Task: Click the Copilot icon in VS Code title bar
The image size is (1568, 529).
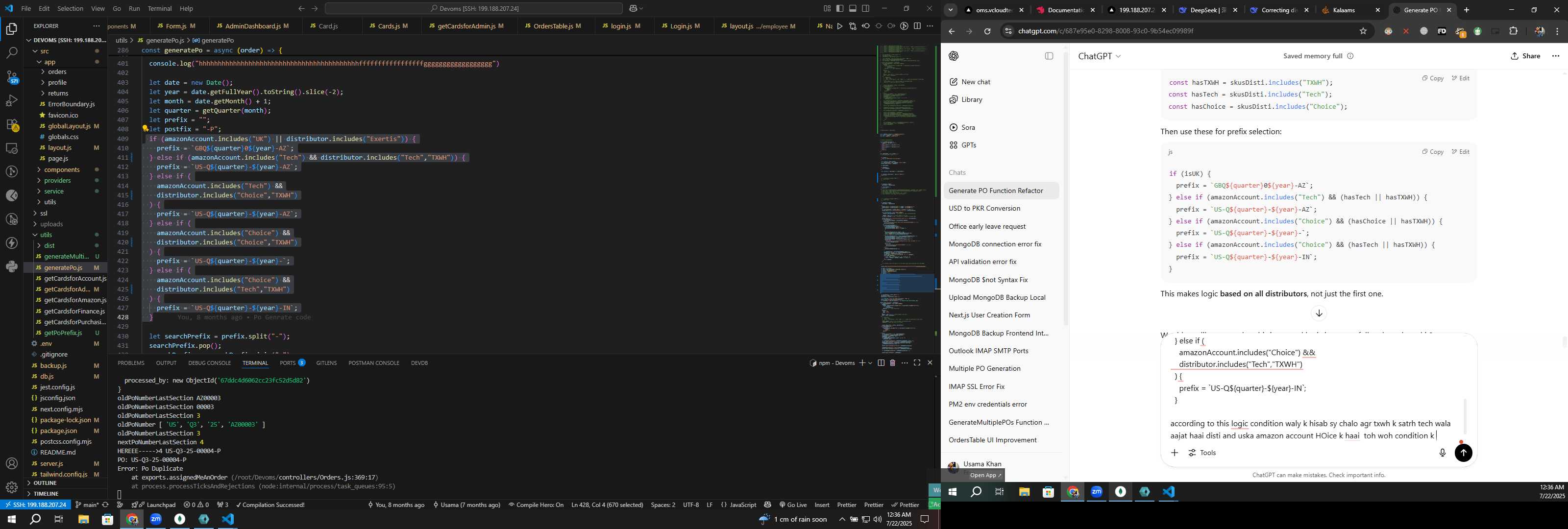Action: pyautogui.click(x=633, y=8)
